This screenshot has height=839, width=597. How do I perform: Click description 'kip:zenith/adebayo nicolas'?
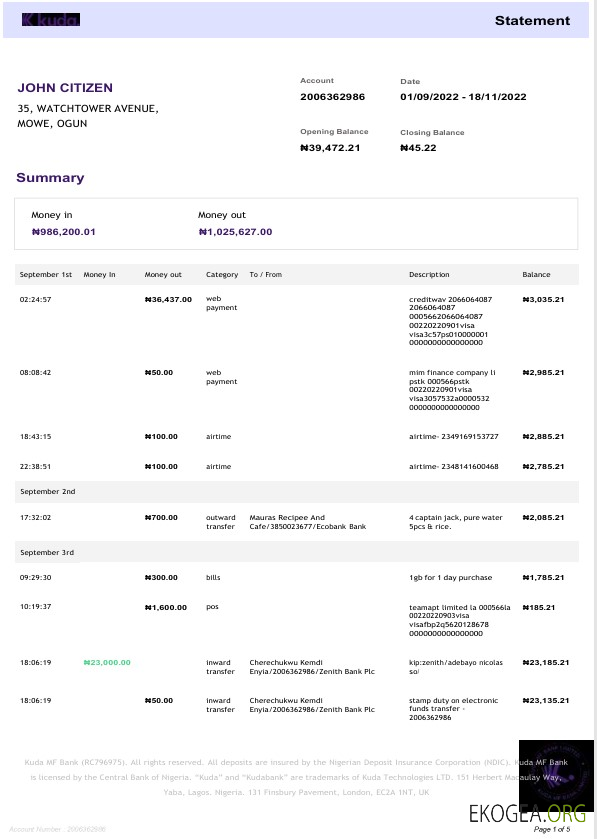(x=456, y=662)
